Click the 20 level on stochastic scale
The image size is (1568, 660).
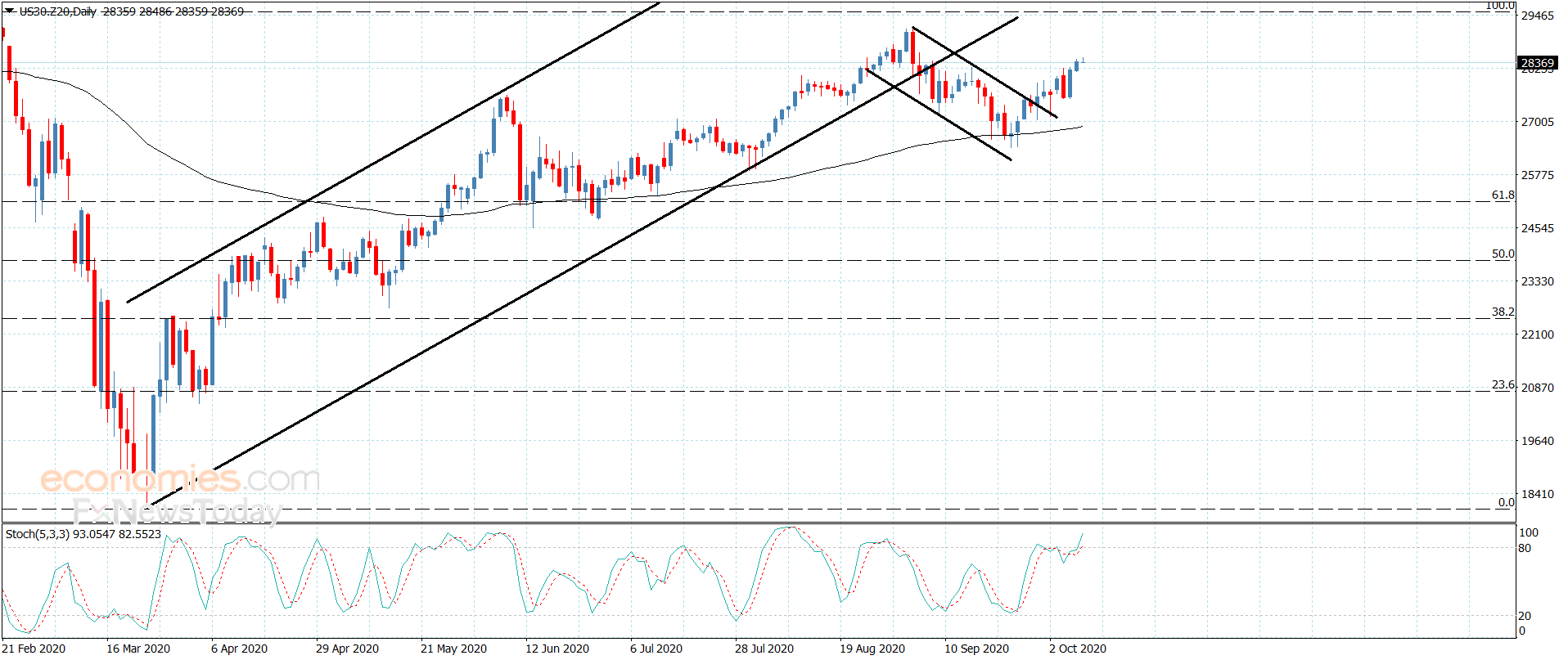[1525, 616]
